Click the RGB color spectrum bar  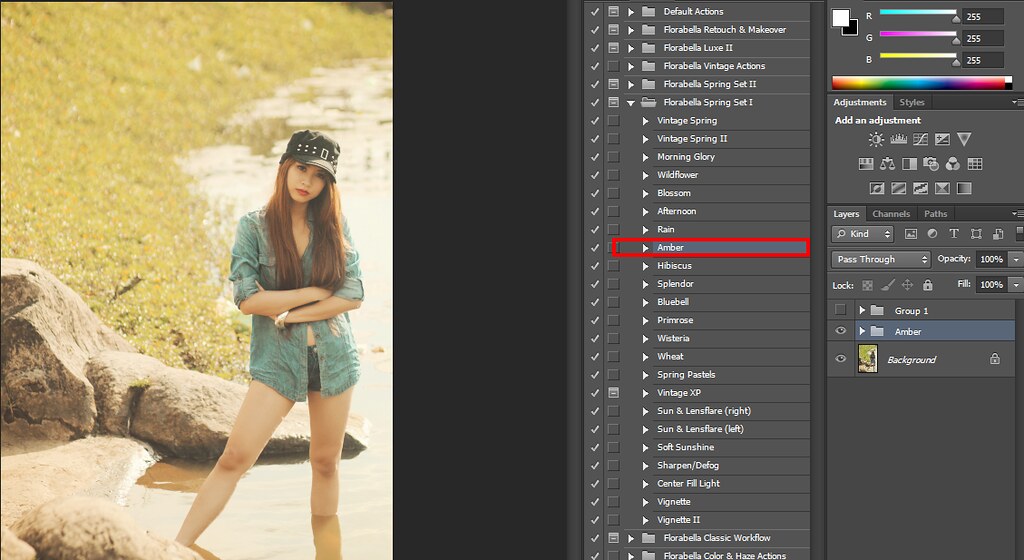point(920,83)
